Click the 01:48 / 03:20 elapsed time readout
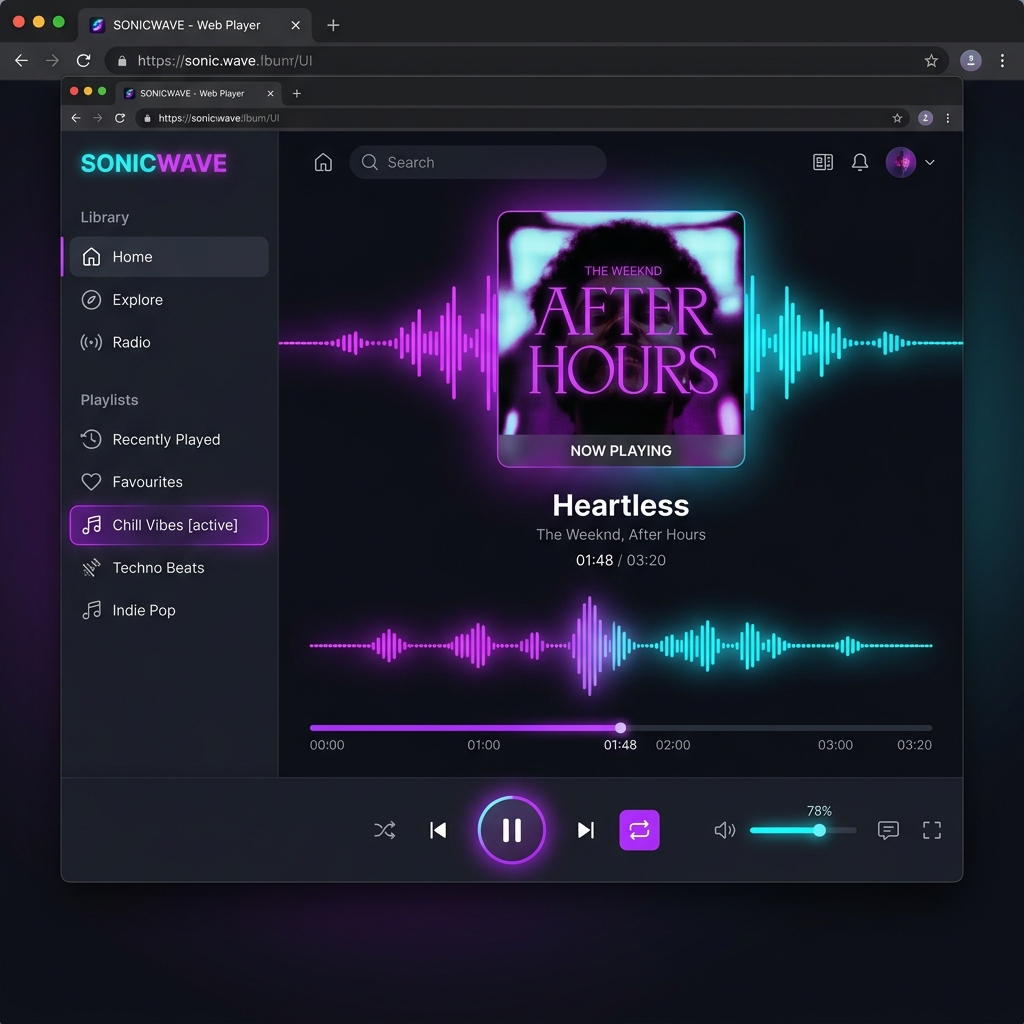 coord(620,560)
